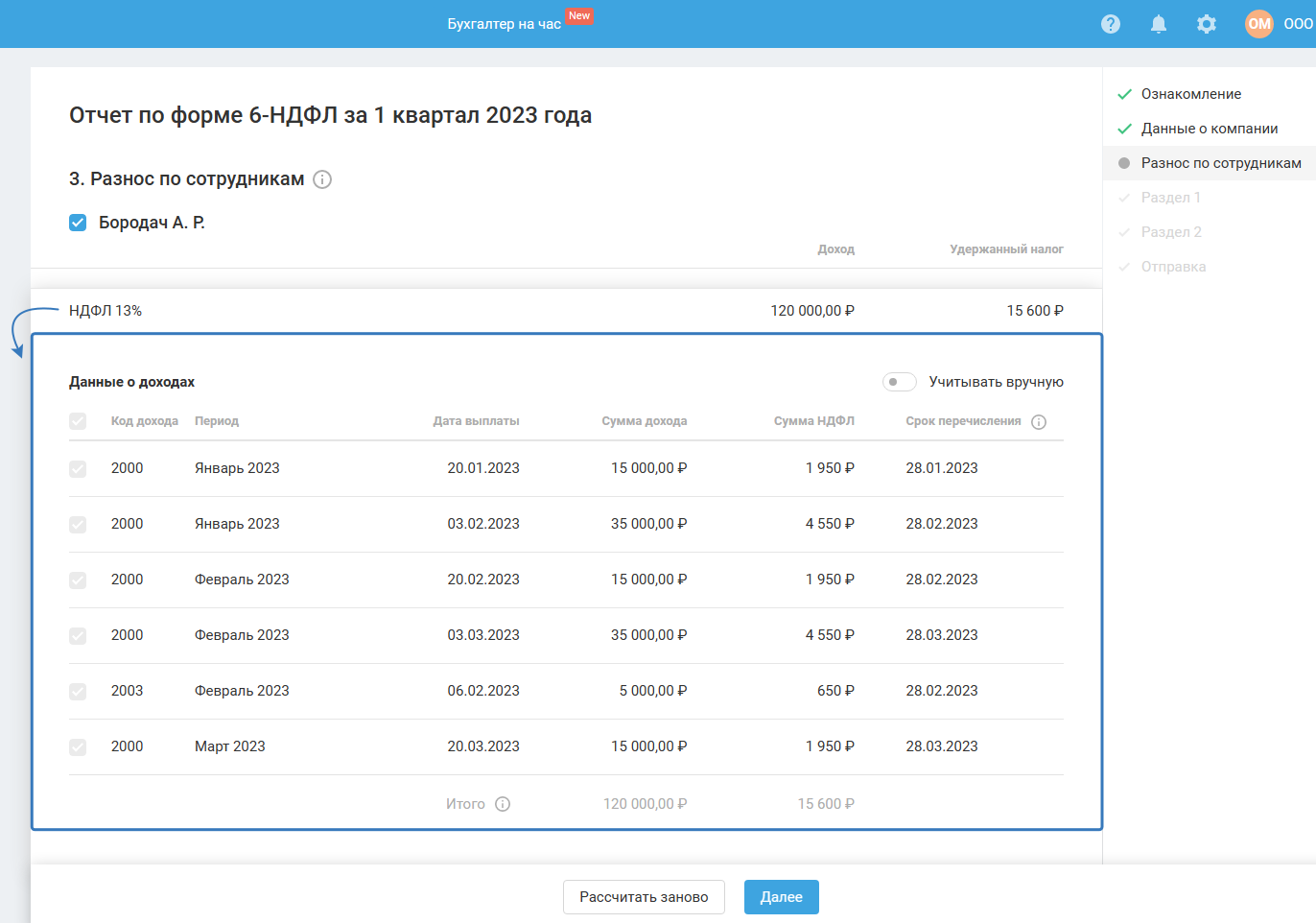This screenshot has height=923, width=1316.
Task: Open Бухгалтер на час link
Action: pyautogui.click(x=504, y=24)
